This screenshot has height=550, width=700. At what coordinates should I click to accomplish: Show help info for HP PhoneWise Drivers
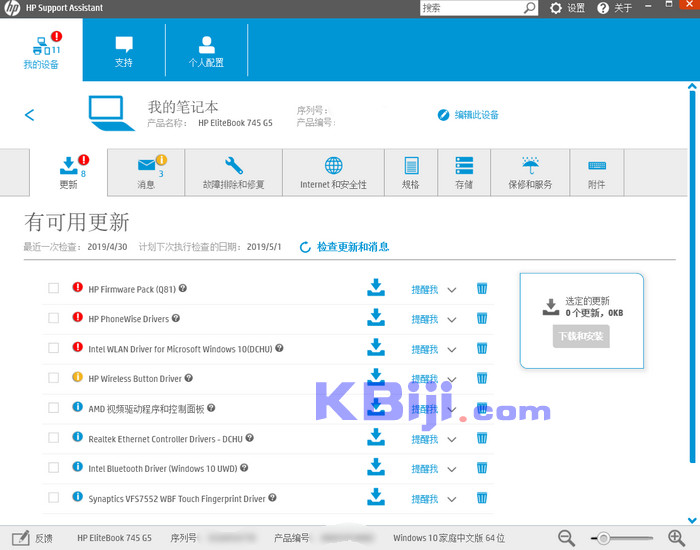click(176, 318)
